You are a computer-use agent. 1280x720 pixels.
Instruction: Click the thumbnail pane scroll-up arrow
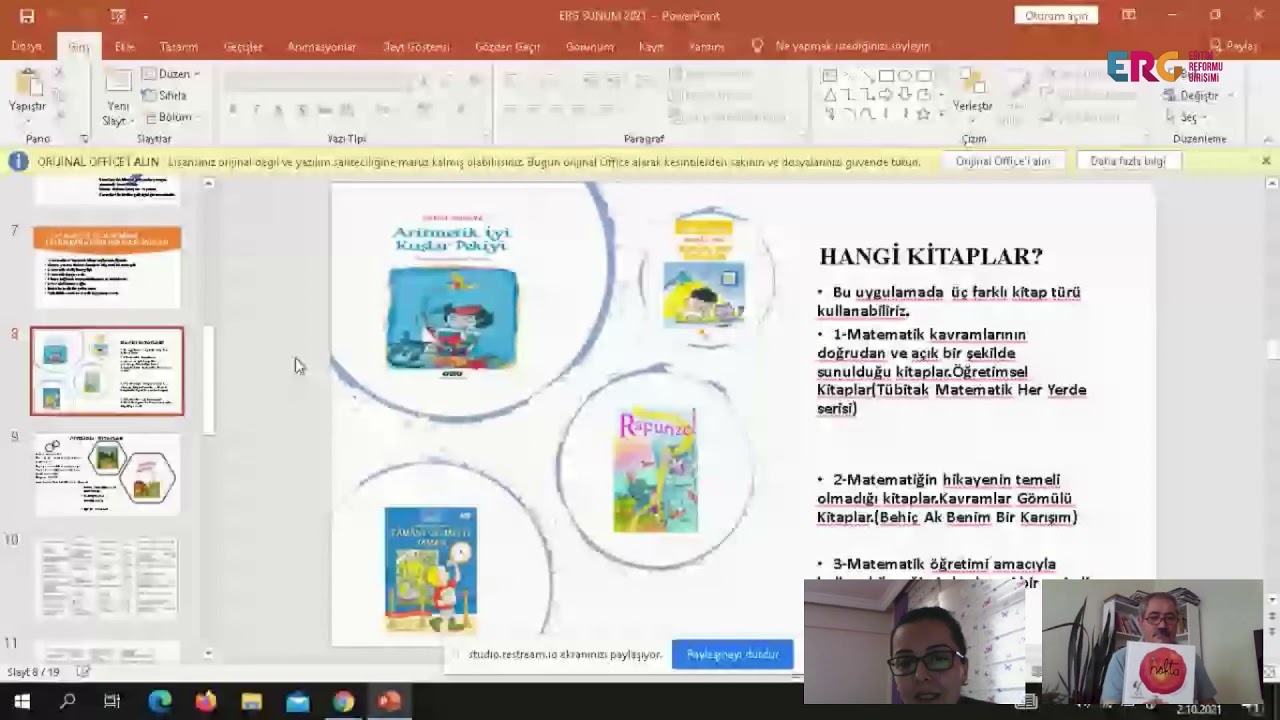tap(208, 183)
